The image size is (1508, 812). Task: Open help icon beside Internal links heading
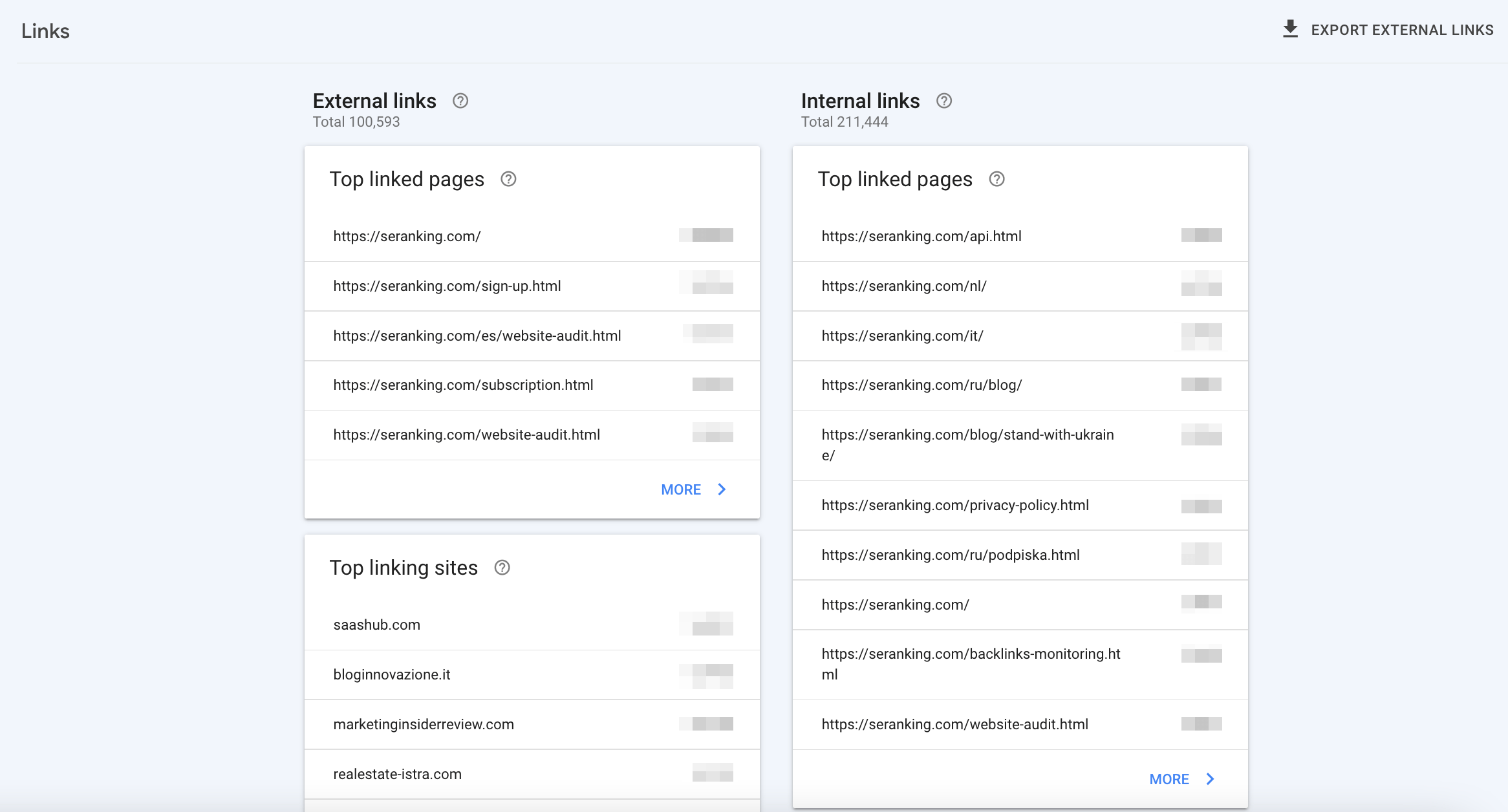pyautogui.click(x=944, y=101)
